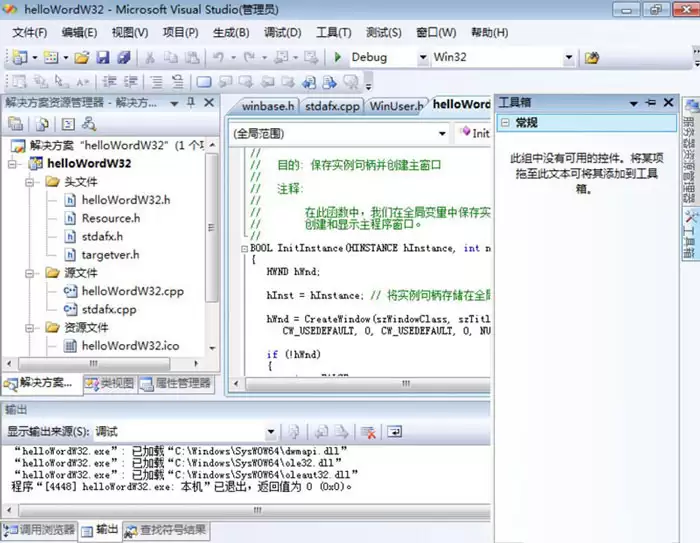The height and width of the screenshot is (543, 700).
Task: Click the Properties icon in Solution Explorer toolbar
Action: 16,125
